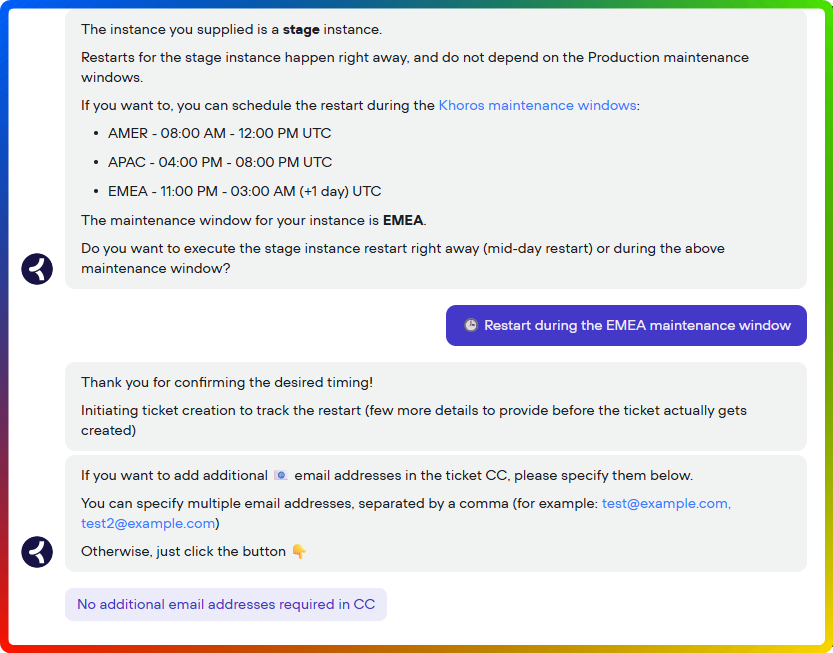Click the bot avatar beside the email CC message
833x653 pixels.
click(37, 551)
